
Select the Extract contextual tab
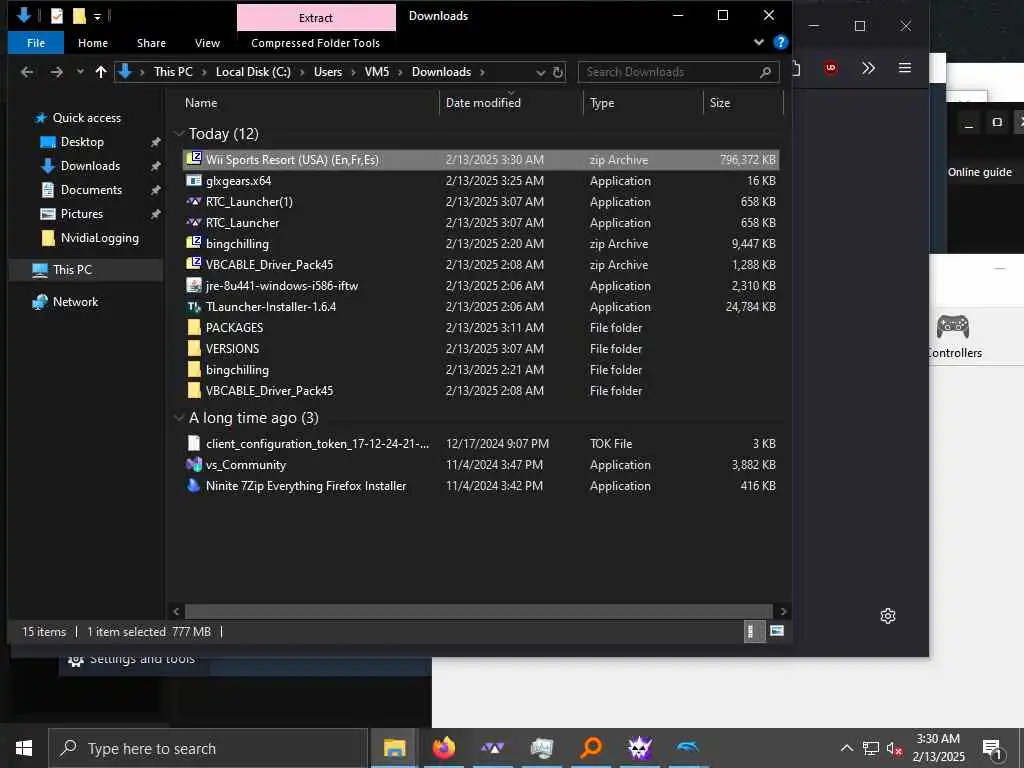[316, 18]
